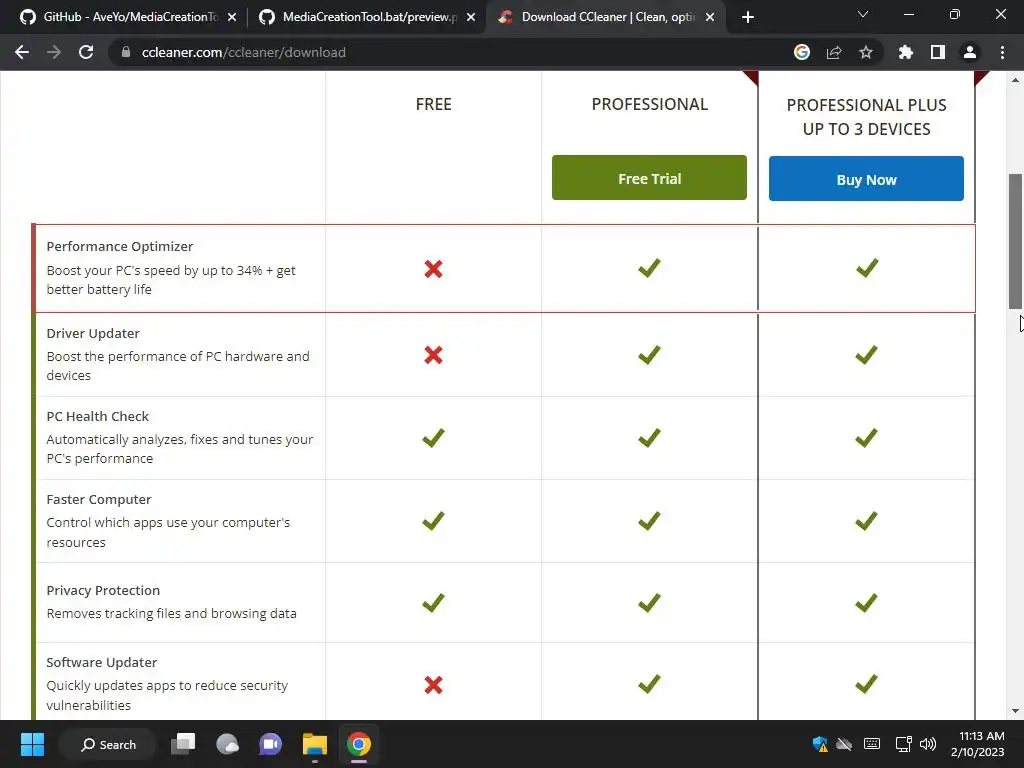Click 'Boost your PC's speed' description

point(171,280)
